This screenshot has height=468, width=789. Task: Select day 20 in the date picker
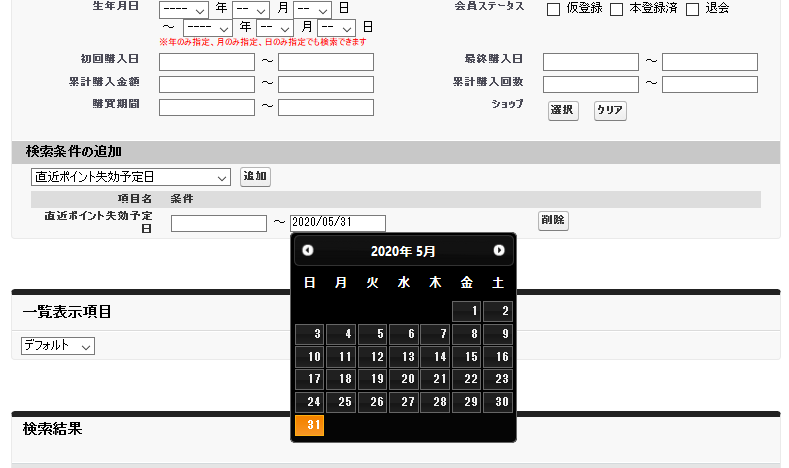[404, 380]
